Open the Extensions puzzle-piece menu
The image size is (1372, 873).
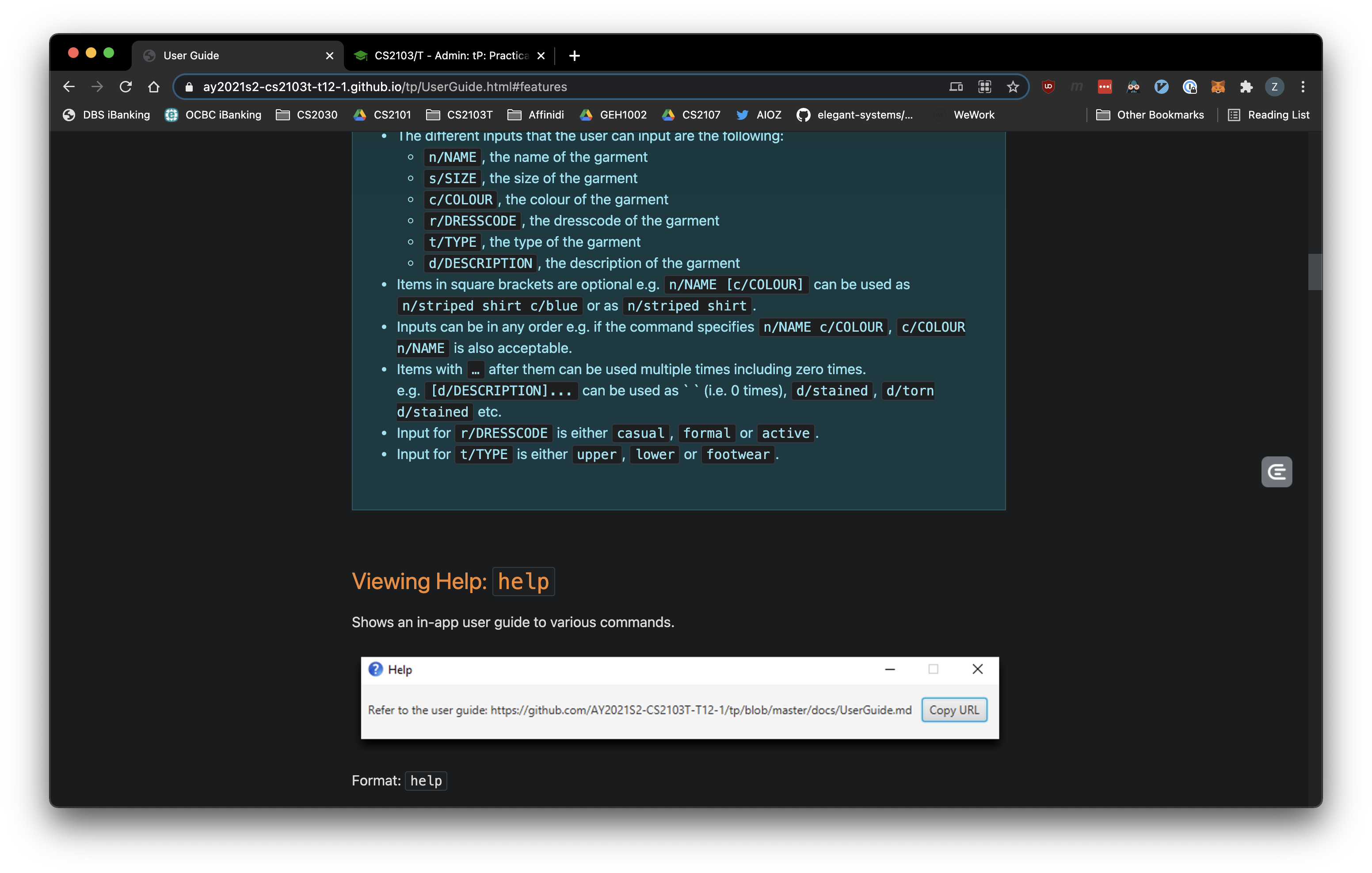pos(1246,87)
